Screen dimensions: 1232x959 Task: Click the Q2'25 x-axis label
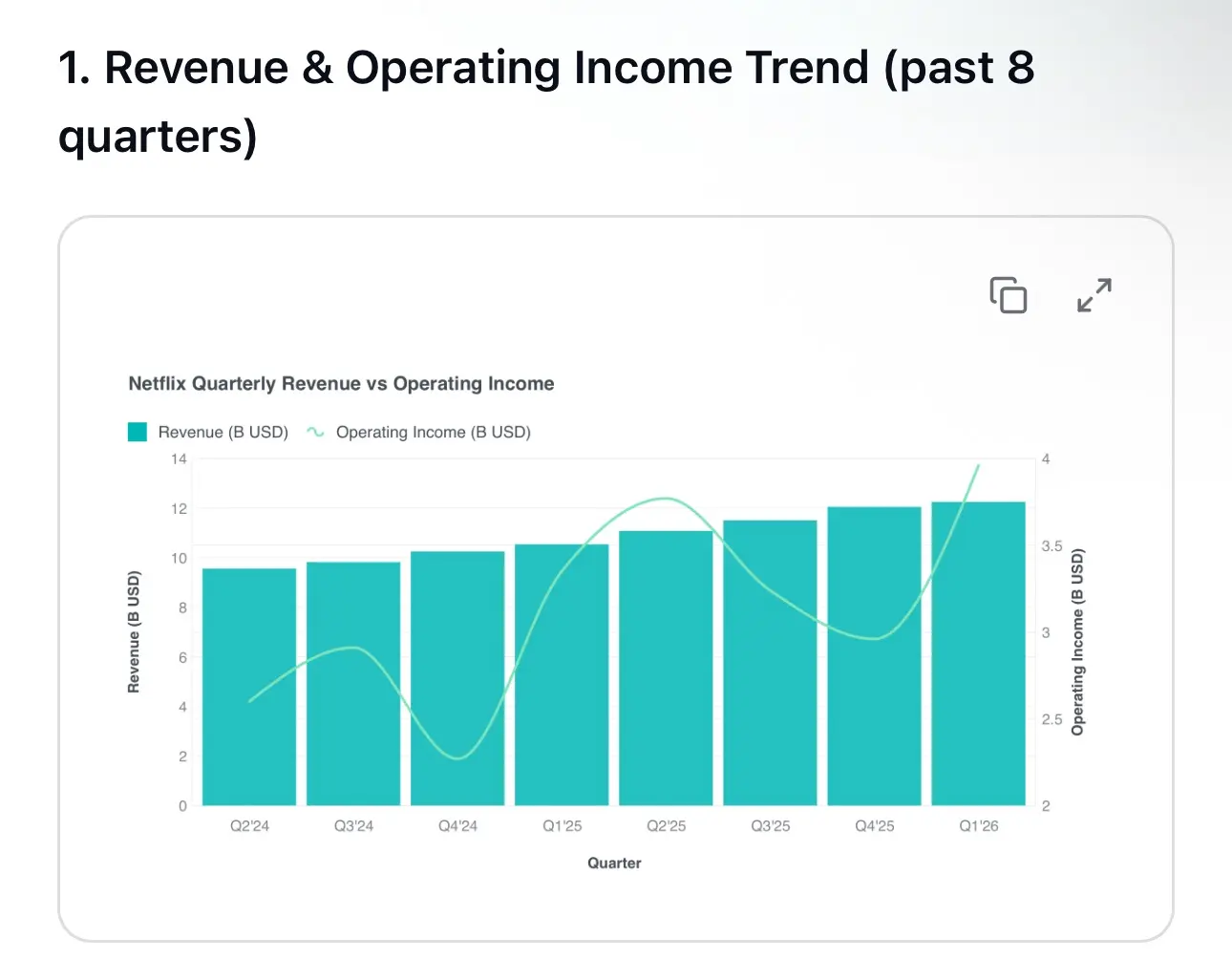[x=666, y=825]
